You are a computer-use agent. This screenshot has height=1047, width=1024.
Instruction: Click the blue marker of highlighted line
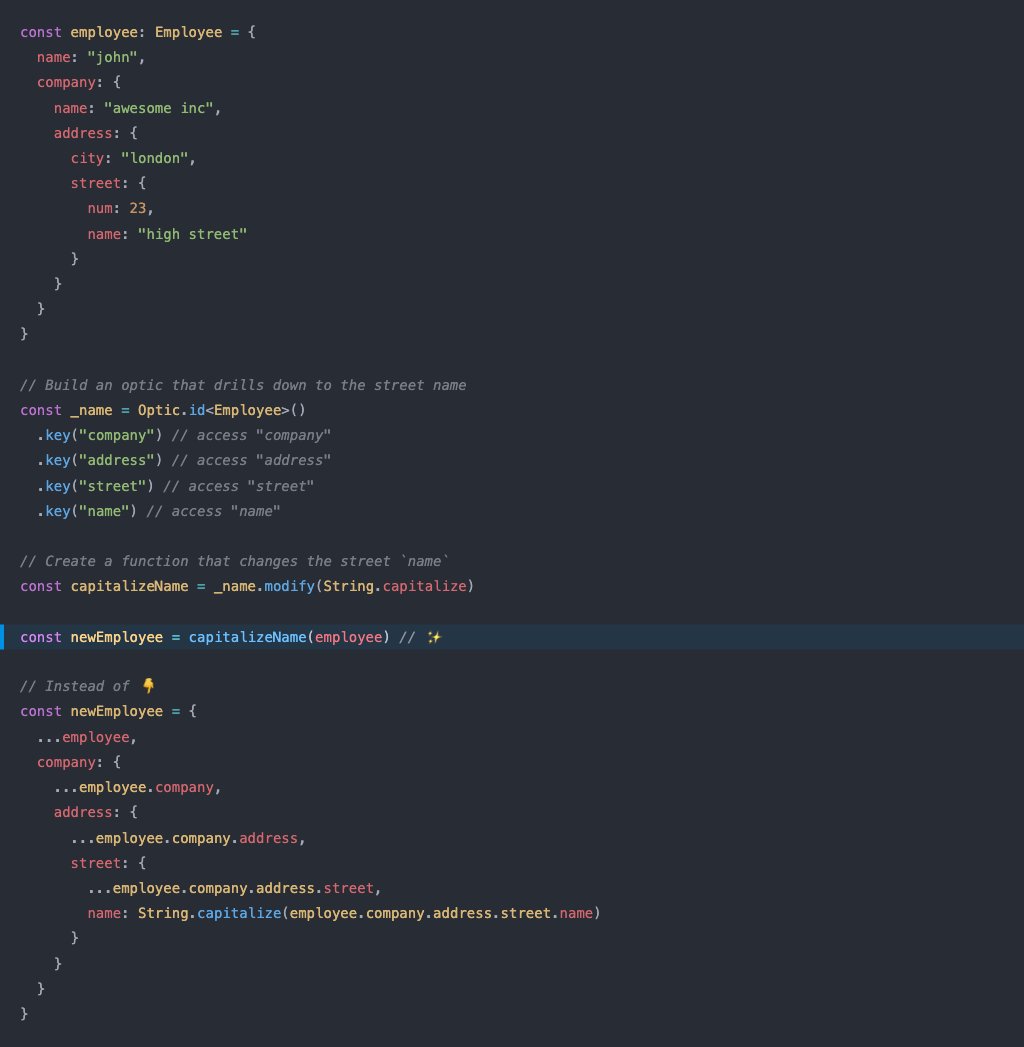[2, 637]
